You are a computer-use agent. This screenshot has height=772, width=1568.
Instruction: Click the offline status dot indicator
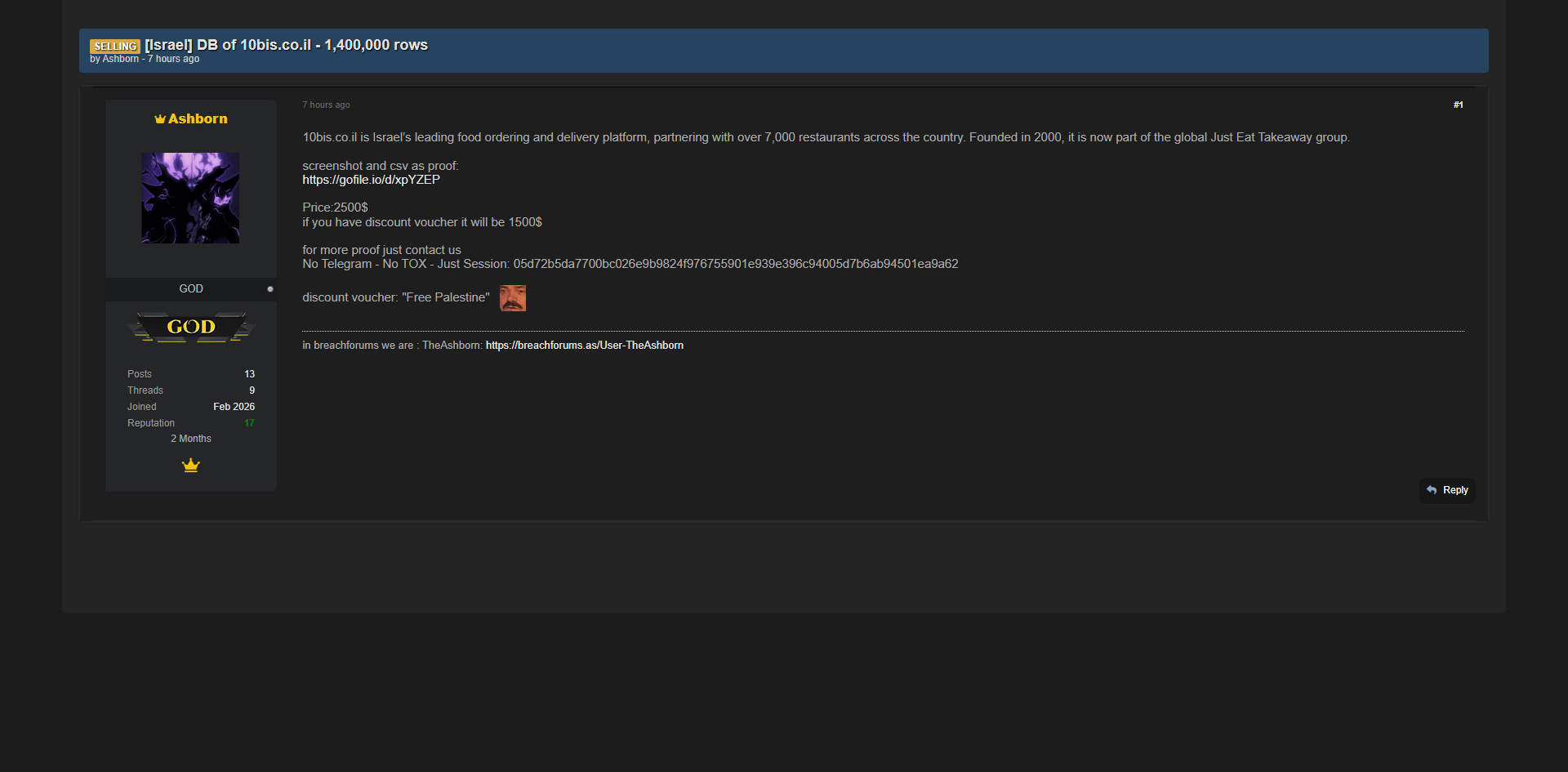point(270,289)
